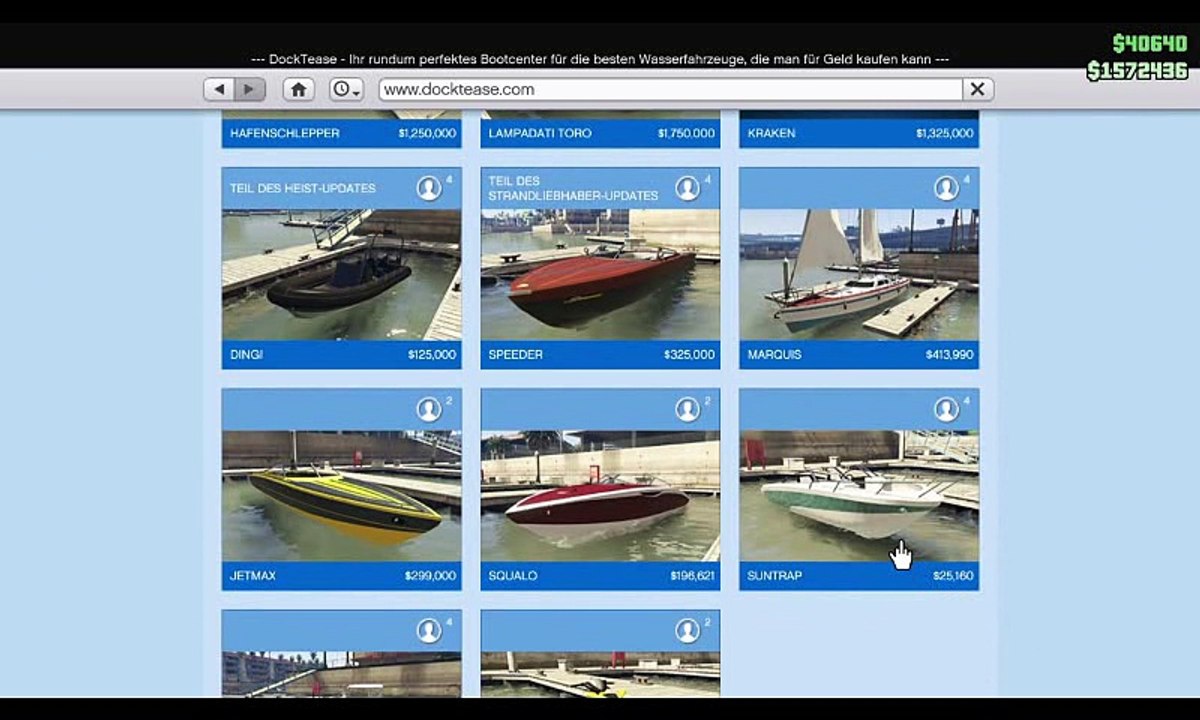Screen dimensions: 1200x720
Task: Click the www.docktease.com address bar
Action: pyautogui.click(x=670, y=89)
